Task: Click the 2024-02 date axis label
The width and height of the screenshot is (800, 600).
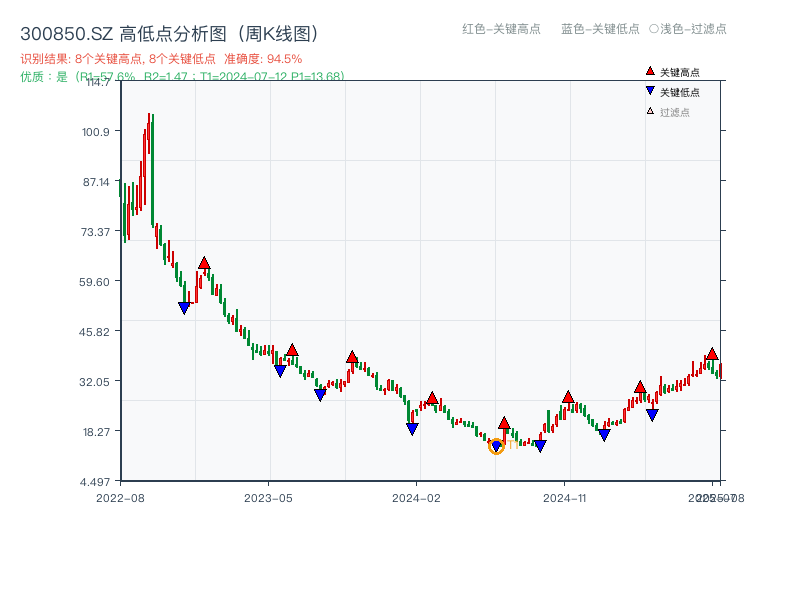Action: [x=415, y=497]
